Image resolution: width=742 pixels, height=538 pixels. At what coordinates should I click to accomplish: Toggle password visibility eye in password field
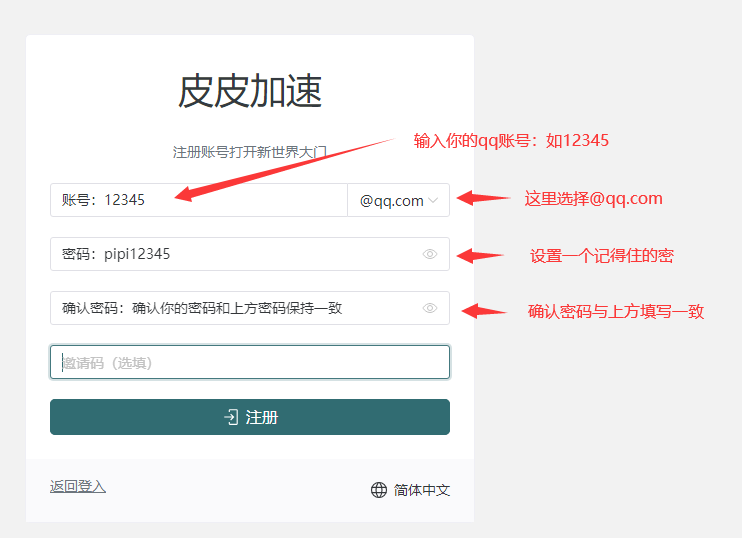pyautogui.click(x=430, y=254)
